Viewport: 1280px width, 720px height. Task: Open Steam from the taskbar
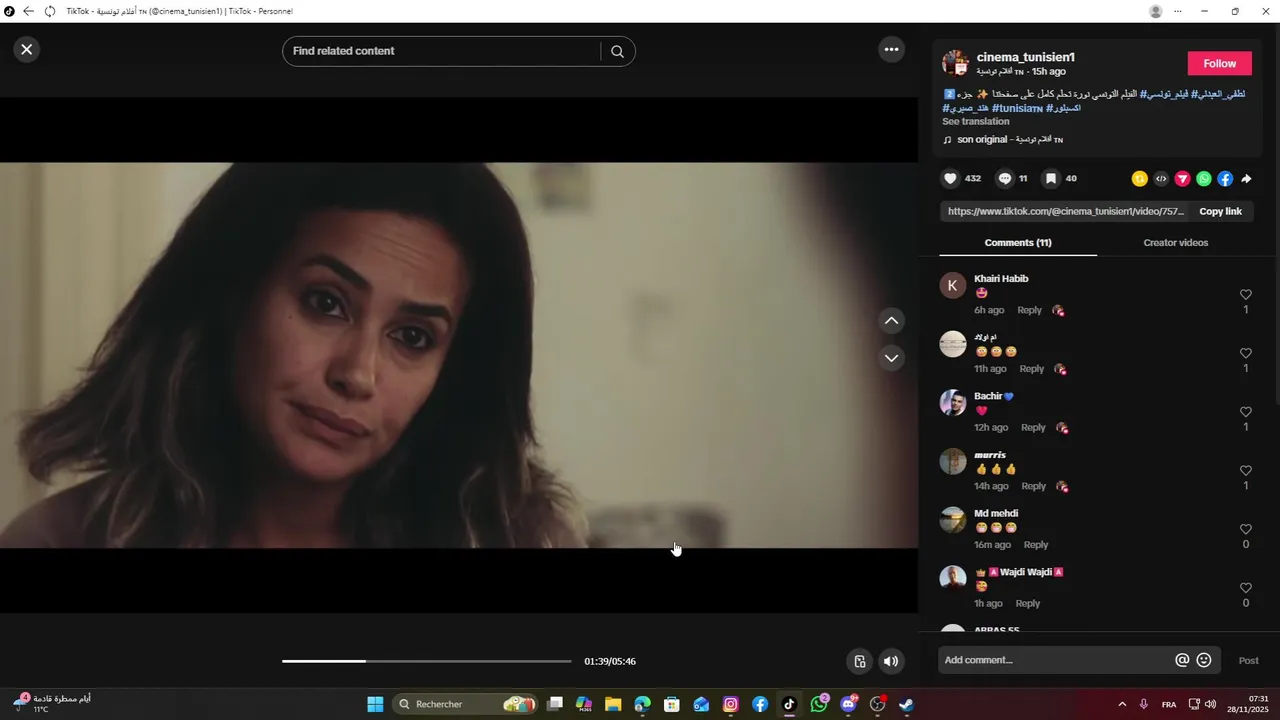(906, 704)
